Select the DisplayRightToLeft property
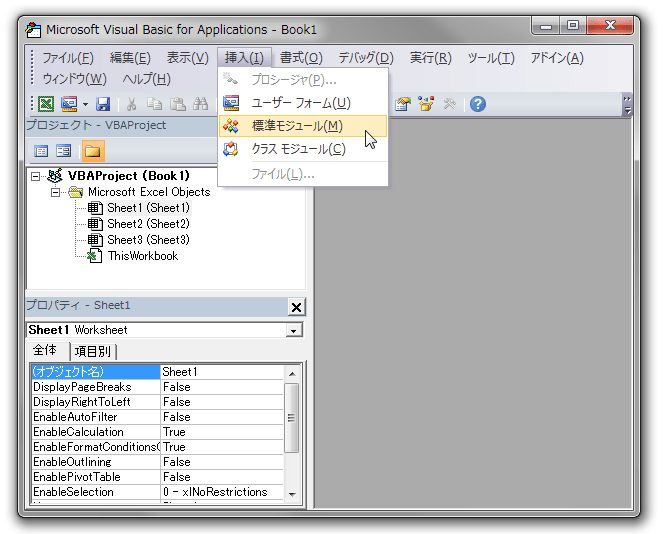663x534 pixels. point(96,402)
